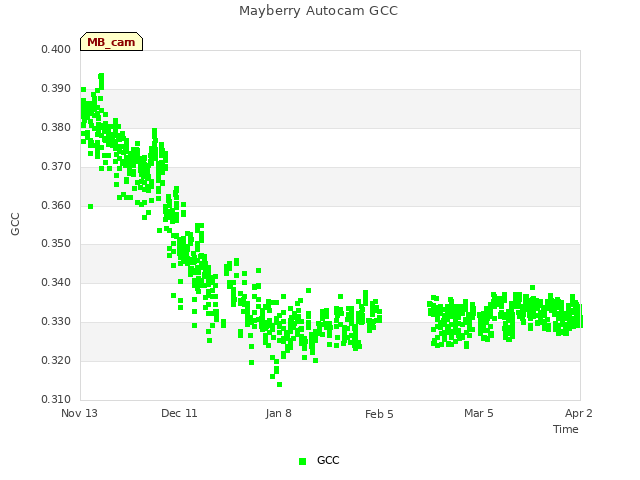This screenshot has width=640, height=480.
Task: Click the 0.350 y-axis value
Action: (x=56, y=243)
